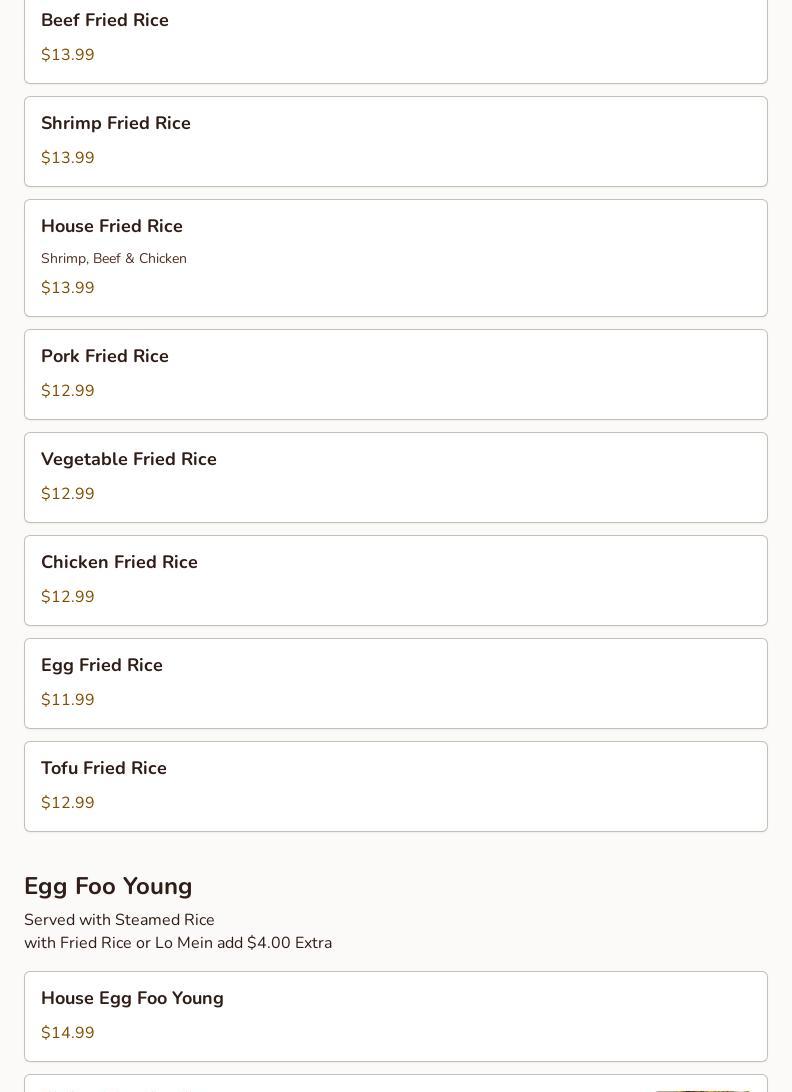Screen dimensions: 792x1092
Task: Click the $14.99 House Egg Foo Young price
Action: [x=68, y=1033]
